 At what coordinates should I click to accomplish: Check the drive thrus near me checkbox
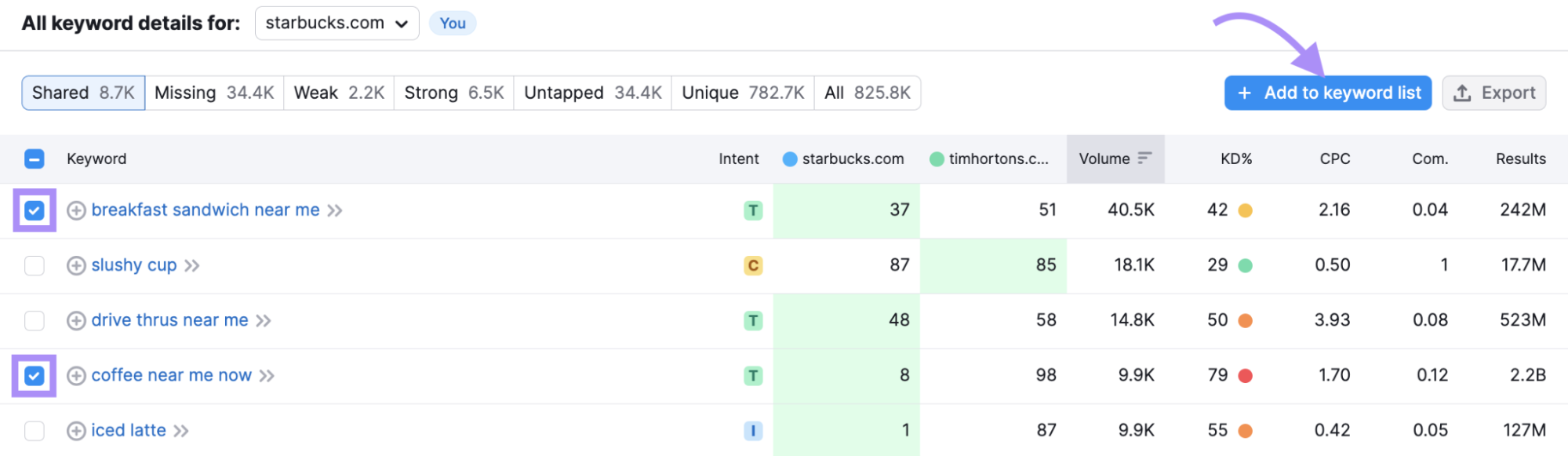pos(35,320)
